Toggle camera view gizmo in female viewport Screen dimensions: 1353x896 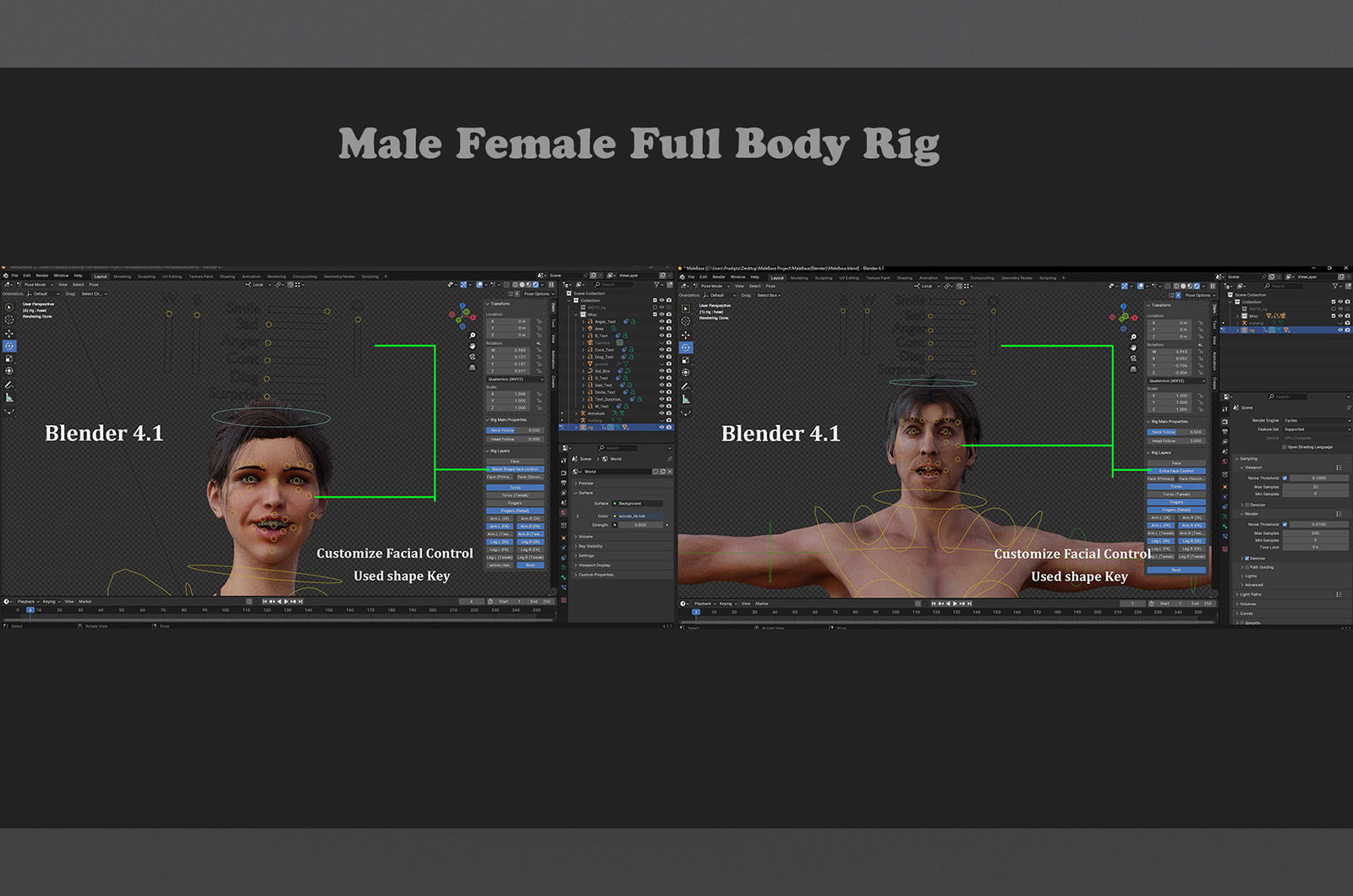[473, 357]
